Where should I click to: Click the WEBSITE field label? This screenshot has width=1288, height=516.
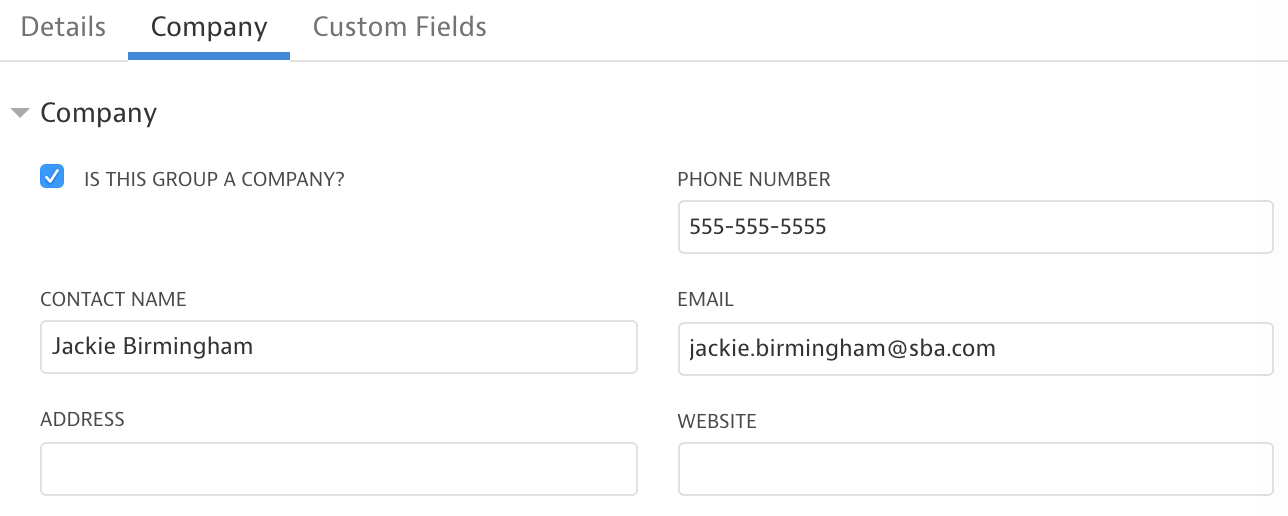click(717, 421)
